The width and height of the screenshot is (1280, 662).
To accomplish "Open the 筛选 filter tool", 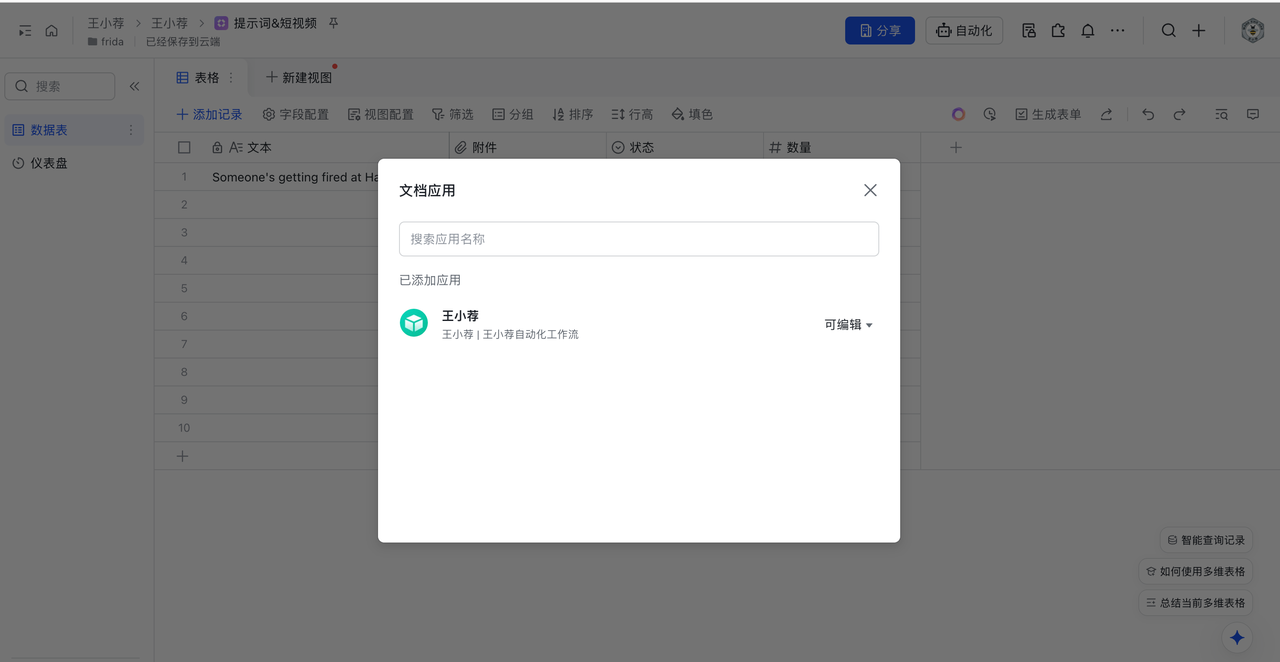I will point(452,115).
